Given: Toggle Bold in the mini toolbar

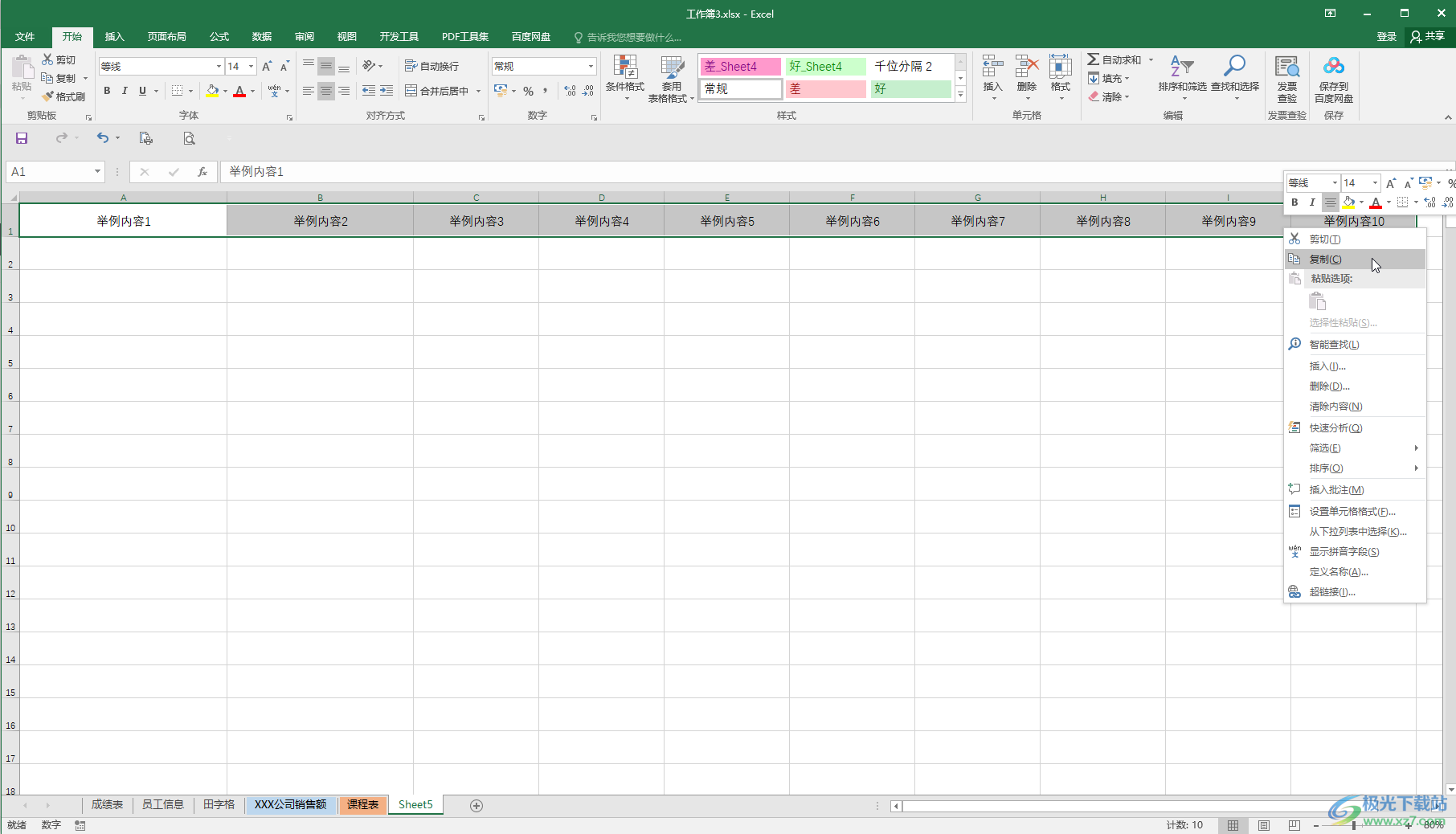Looking at the screenshot, I should coord(1294,202).
